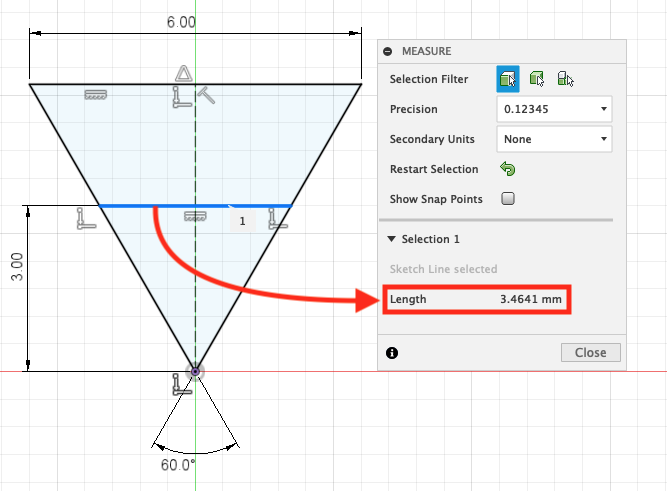Click the horizontal constraint icon on blue line
The height and width of the screenshot is (491, 667).
pyautogui.click(x=194, y=216)
